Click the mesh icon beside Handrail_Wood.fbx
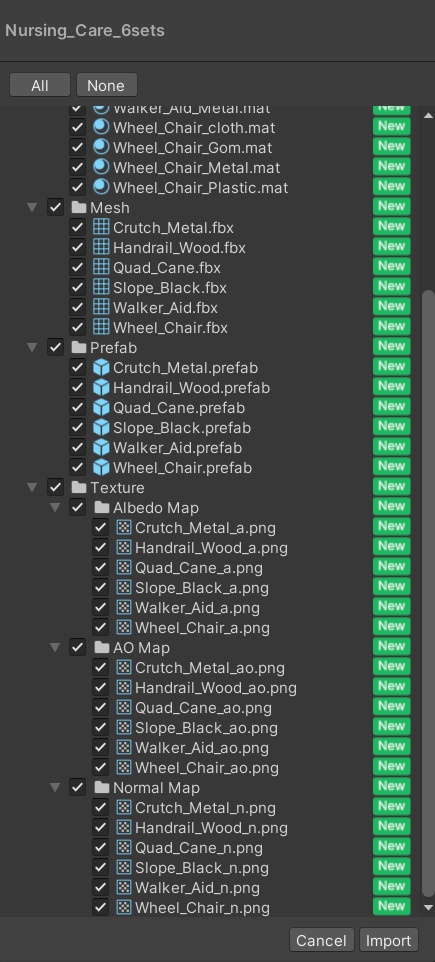The height and width of the screenshot is (962, 435). coord(101,247)
